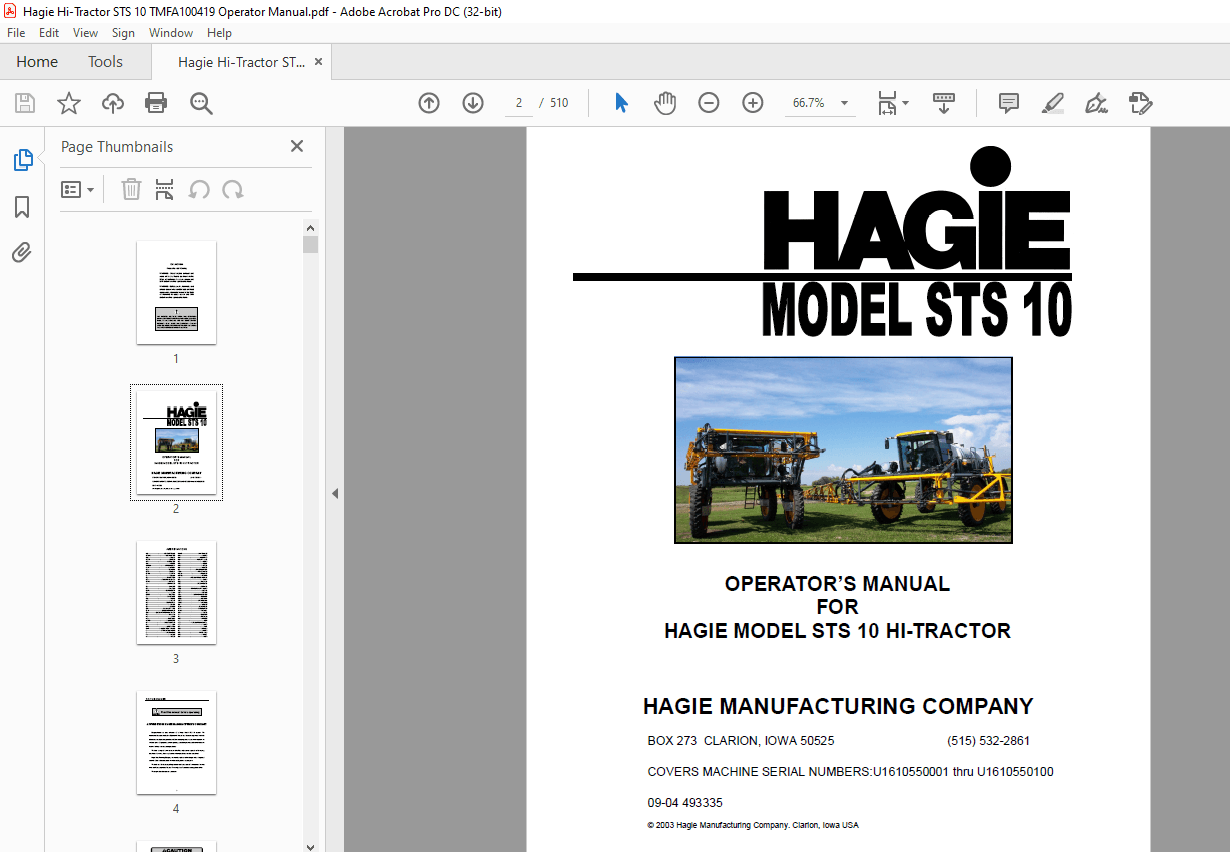Screen dimensions: 1230x852
Task: Toggle the Page Thumbnails sidebar panel
Action: 22,159
